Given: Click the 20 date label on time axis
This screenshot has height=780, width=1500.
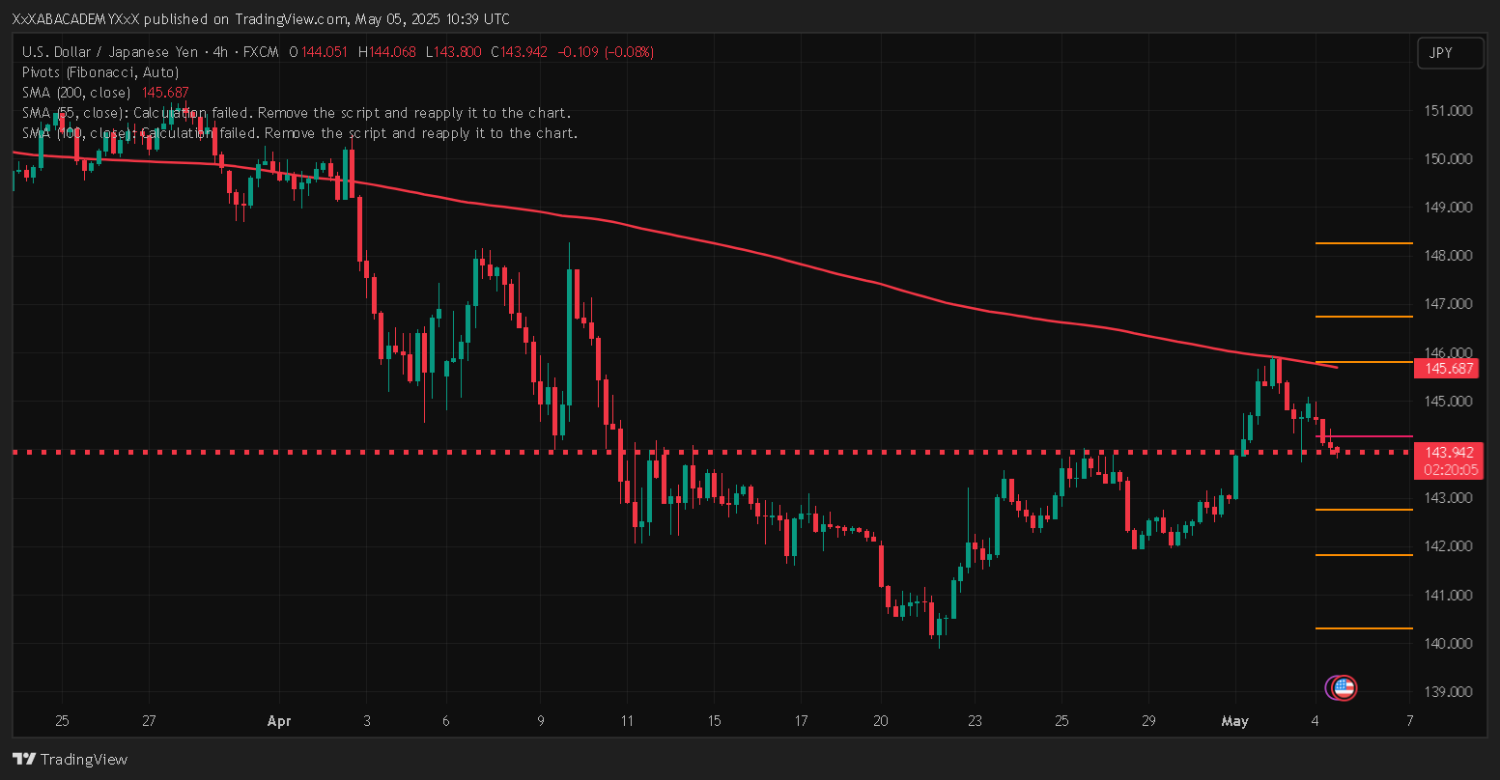Looking at the screenshot, I should 881,721.
